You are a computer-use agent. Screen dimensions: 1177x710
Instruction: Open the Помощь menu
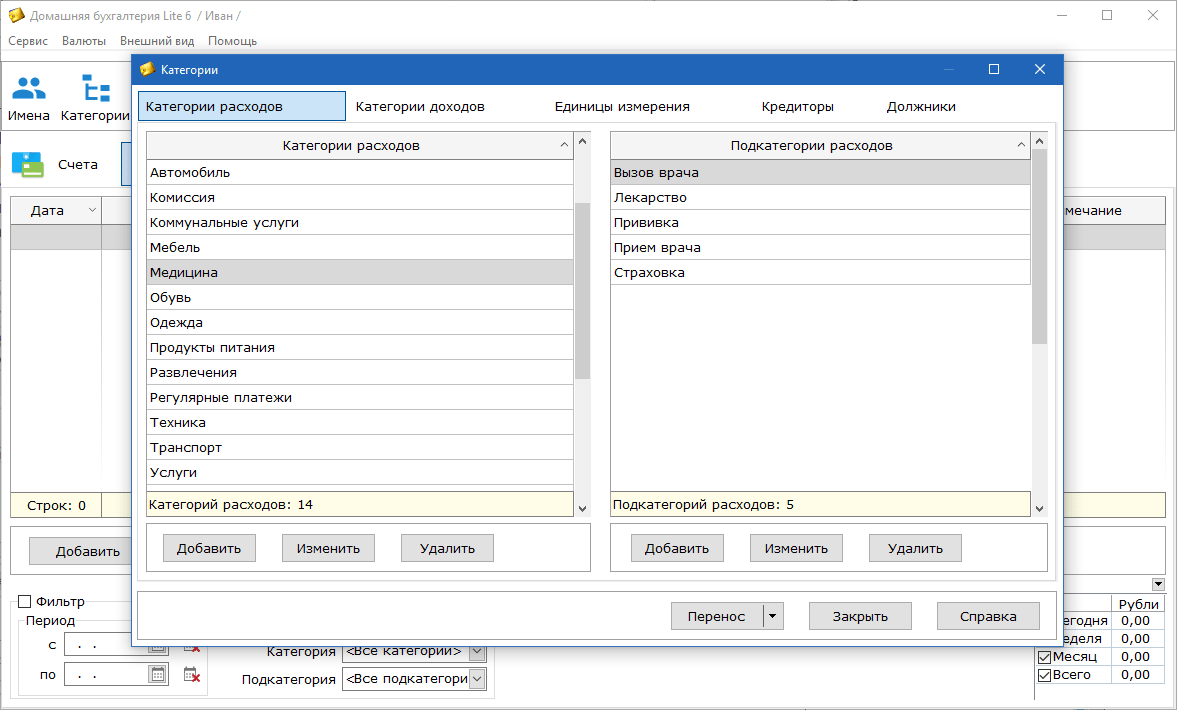(232, 41)
